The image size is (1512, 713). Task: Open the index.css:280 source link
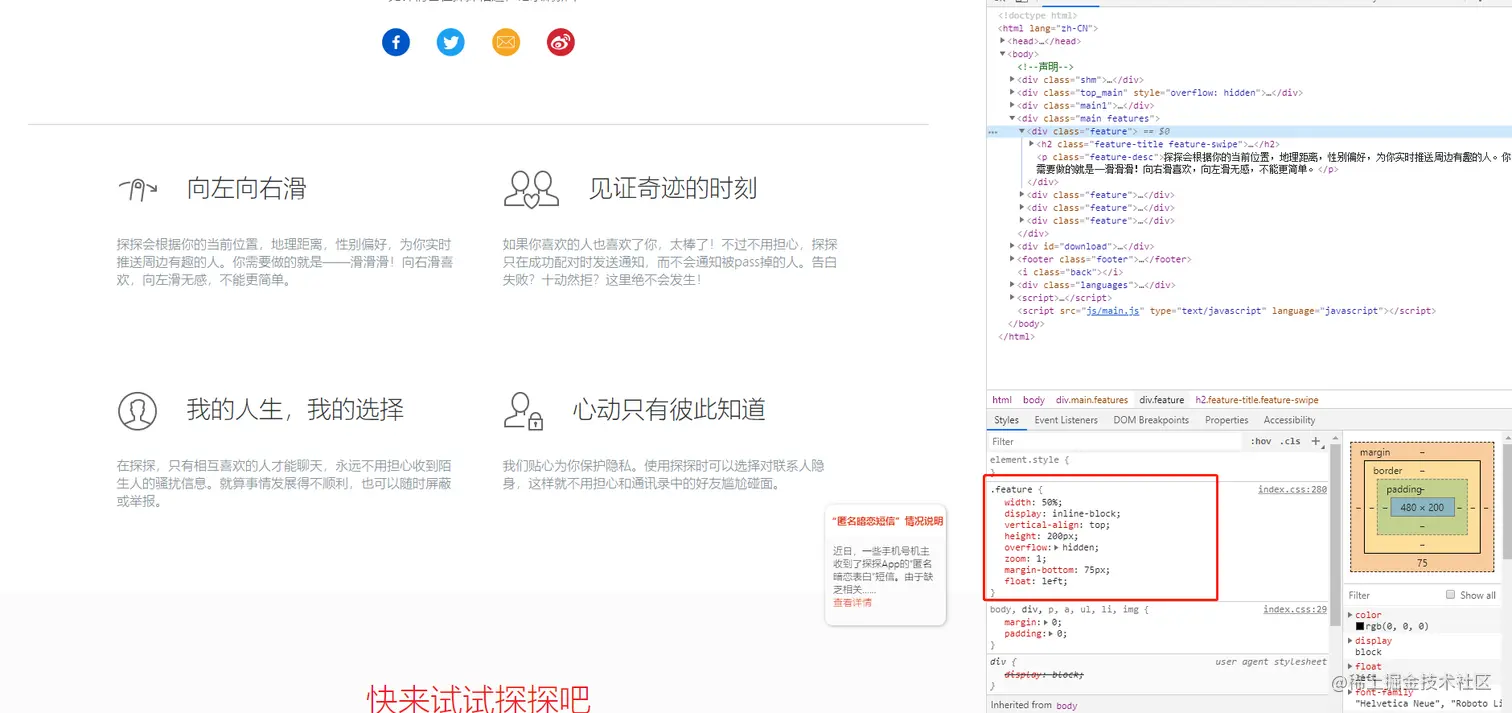coord(1292,490)
